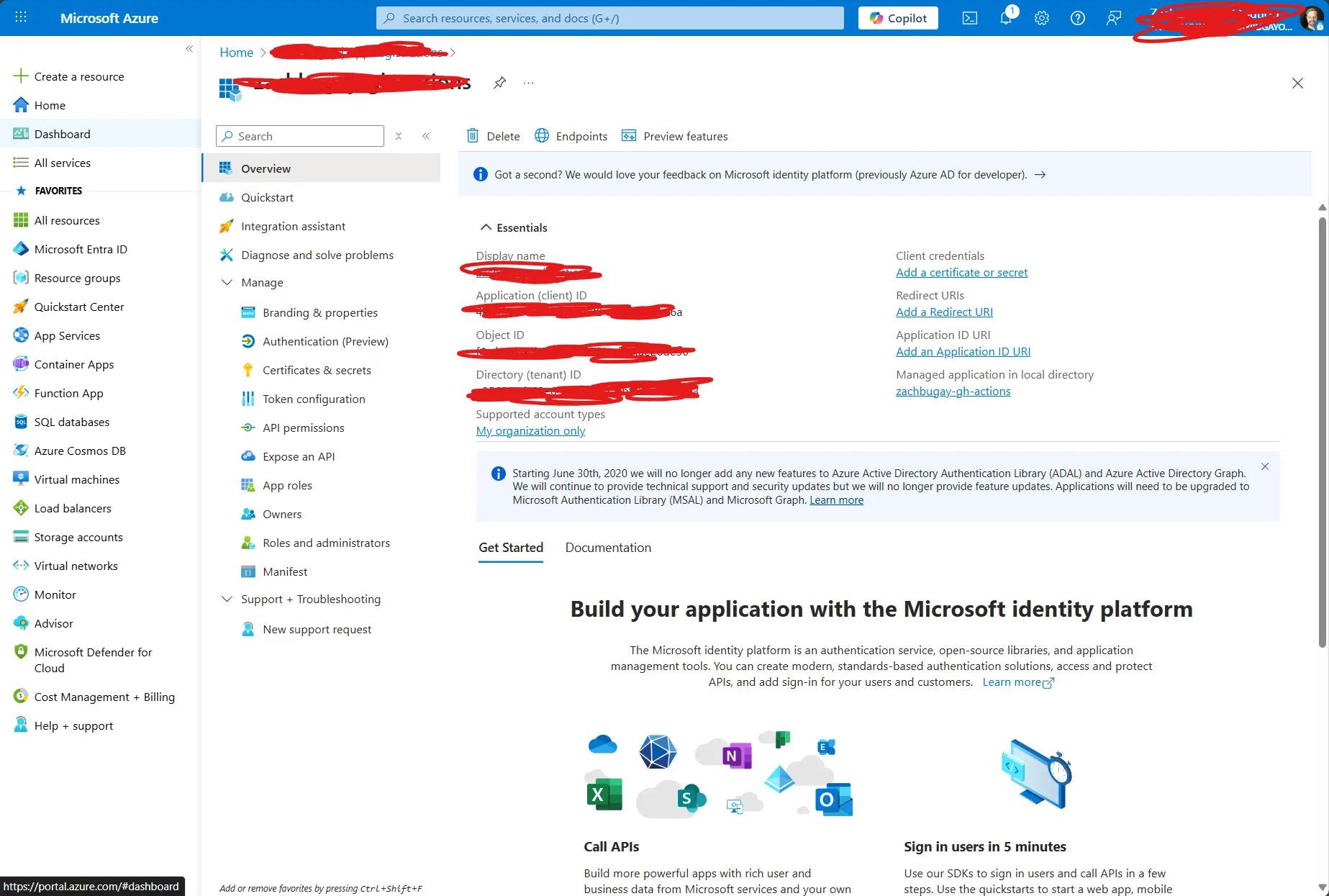Screen dimensions: 1329x896
Task: Launch Cloud Shell from the top bar
Action: coord(970,18)
